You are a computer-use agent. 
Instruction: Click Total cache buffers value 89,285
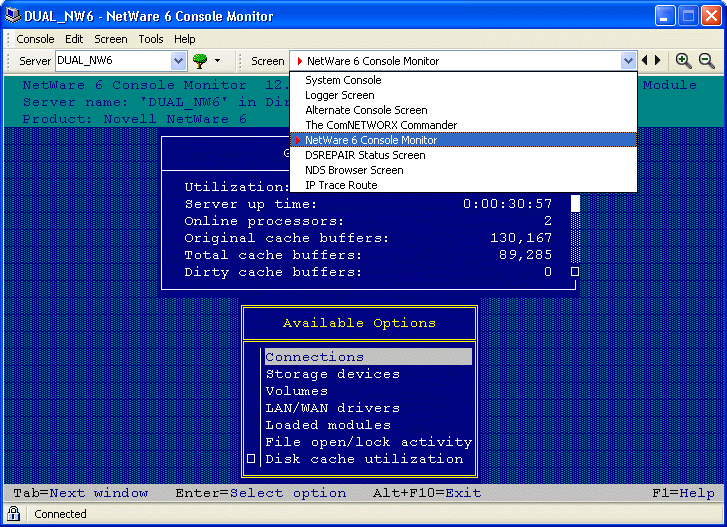click(x=525, y=255)
